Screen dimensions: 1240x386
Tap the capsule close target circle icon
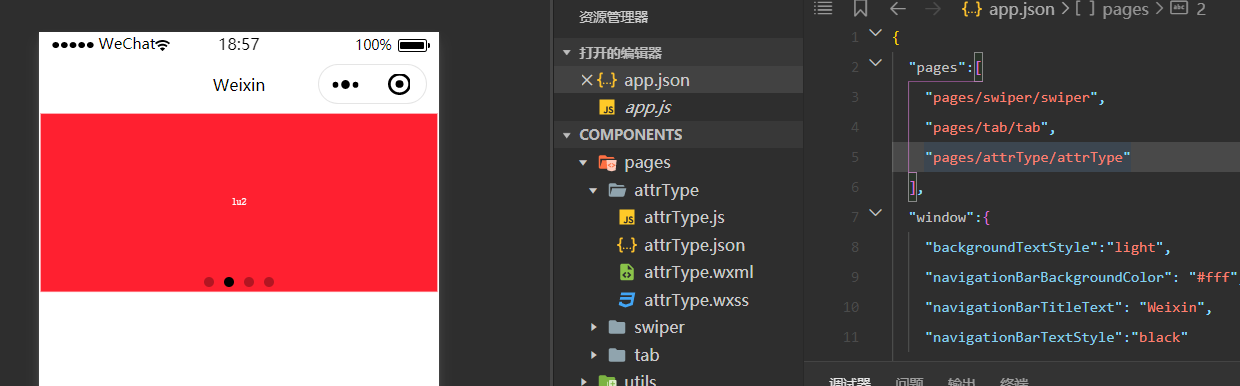[399, 84]
